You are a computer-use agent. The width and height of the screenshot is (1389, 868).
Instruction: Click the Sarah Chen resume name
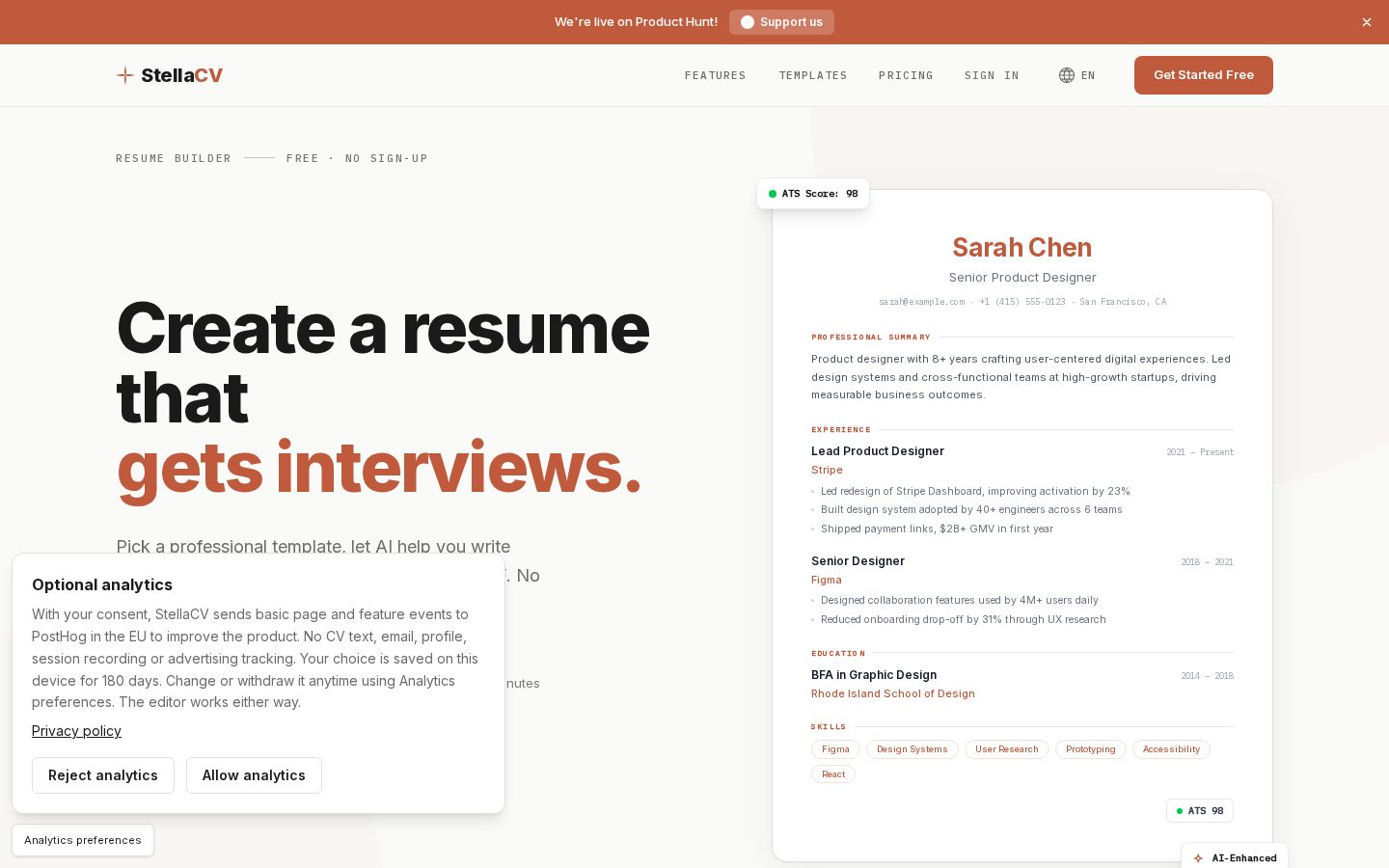tap(1022, 248)
